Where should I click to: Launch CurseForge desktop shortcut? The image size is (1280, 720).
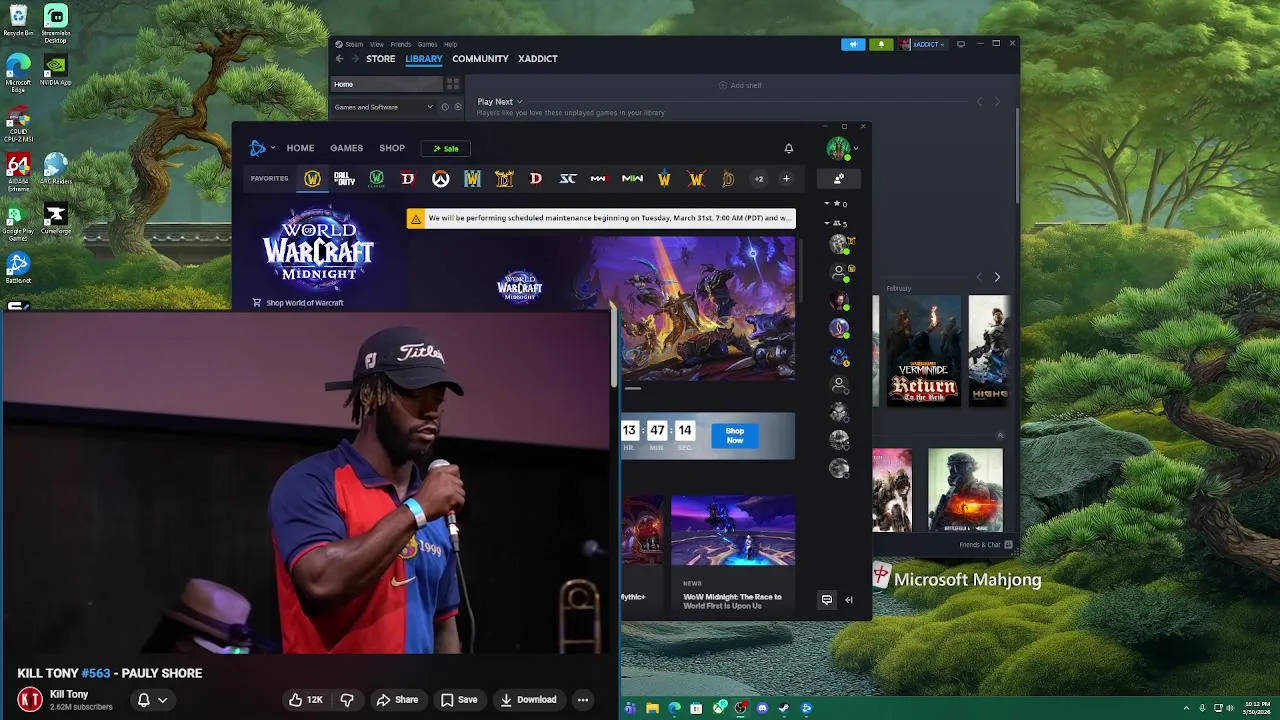56,218
